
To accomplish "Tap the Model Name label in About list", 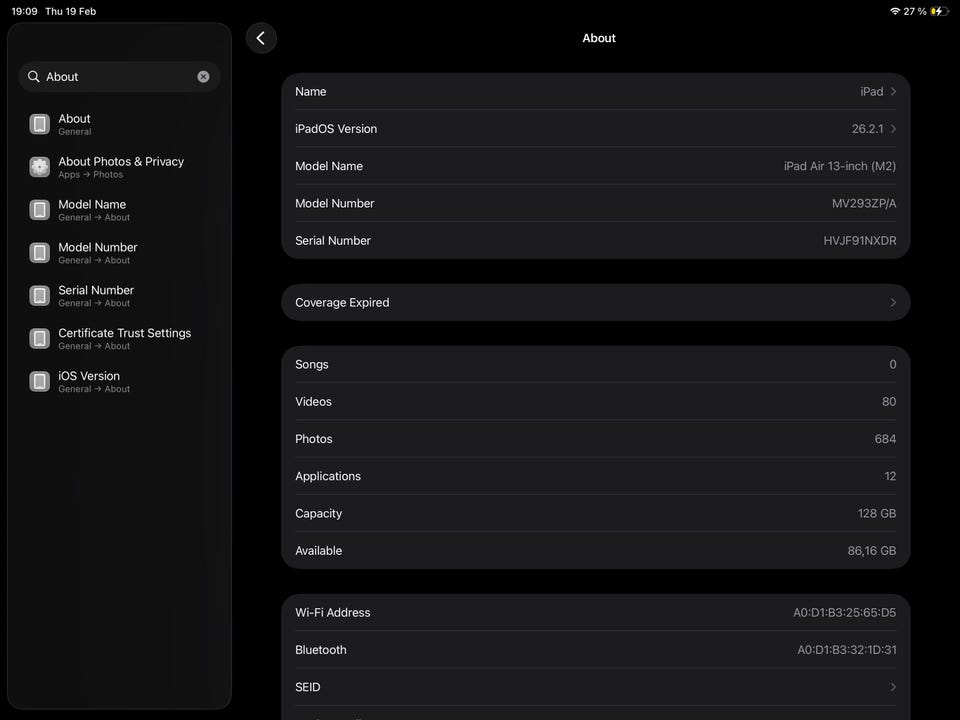I will tap(329, 166).
